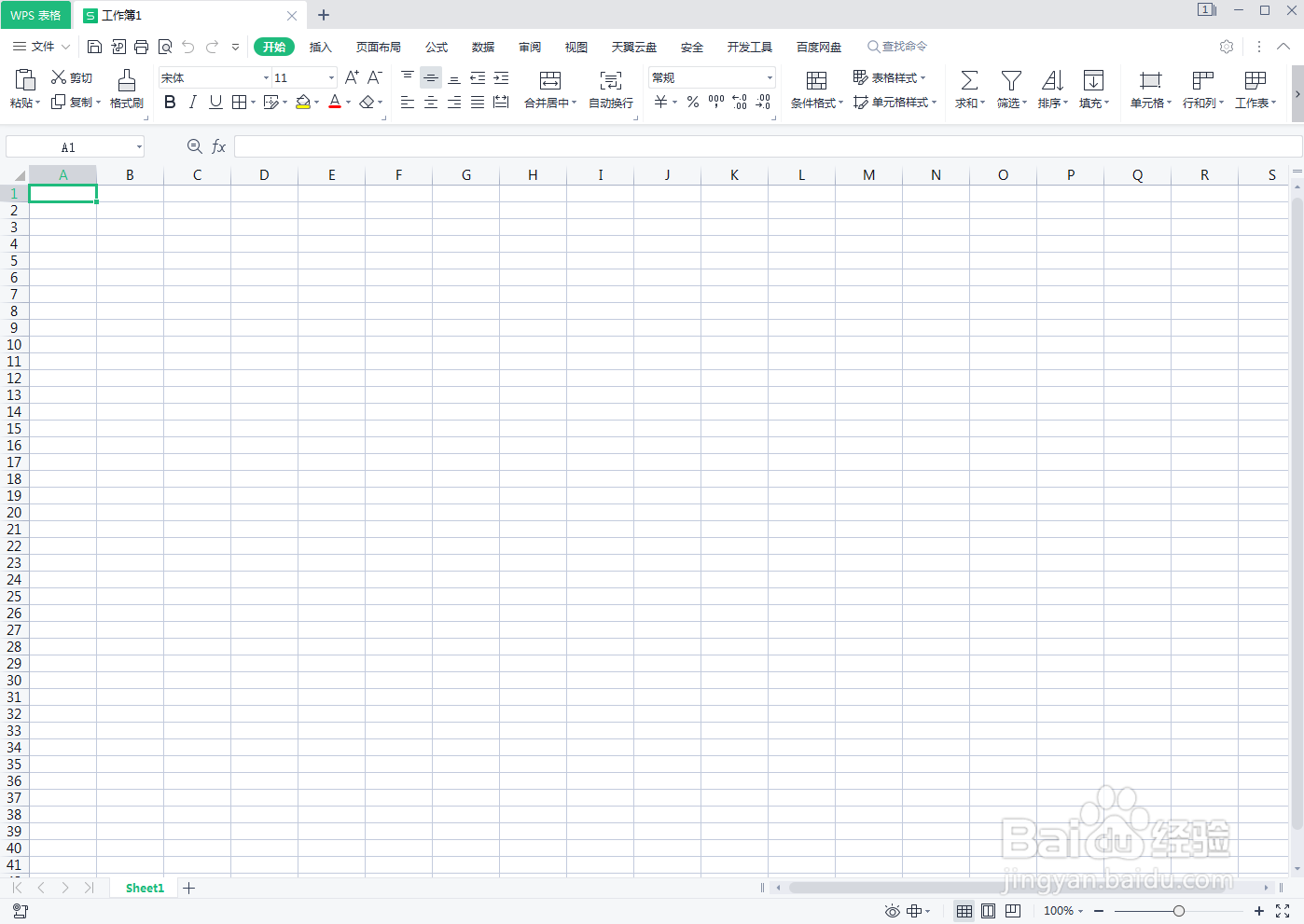Select the Format Painter (格式刷) tool
The height and width of the screenshot is (924, 1304).
[x=127, y=90]
